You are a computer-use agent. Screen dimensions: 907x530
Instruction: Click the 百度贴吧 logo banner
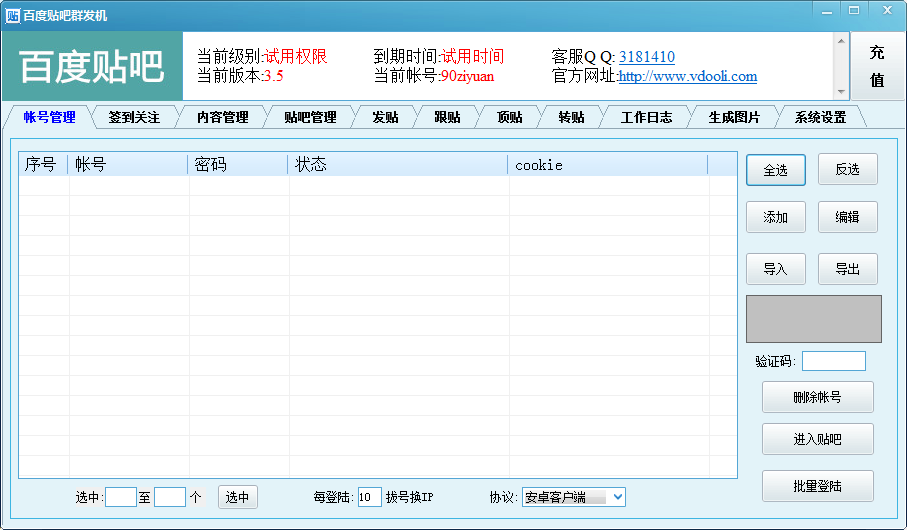click(x=93, y=67)
